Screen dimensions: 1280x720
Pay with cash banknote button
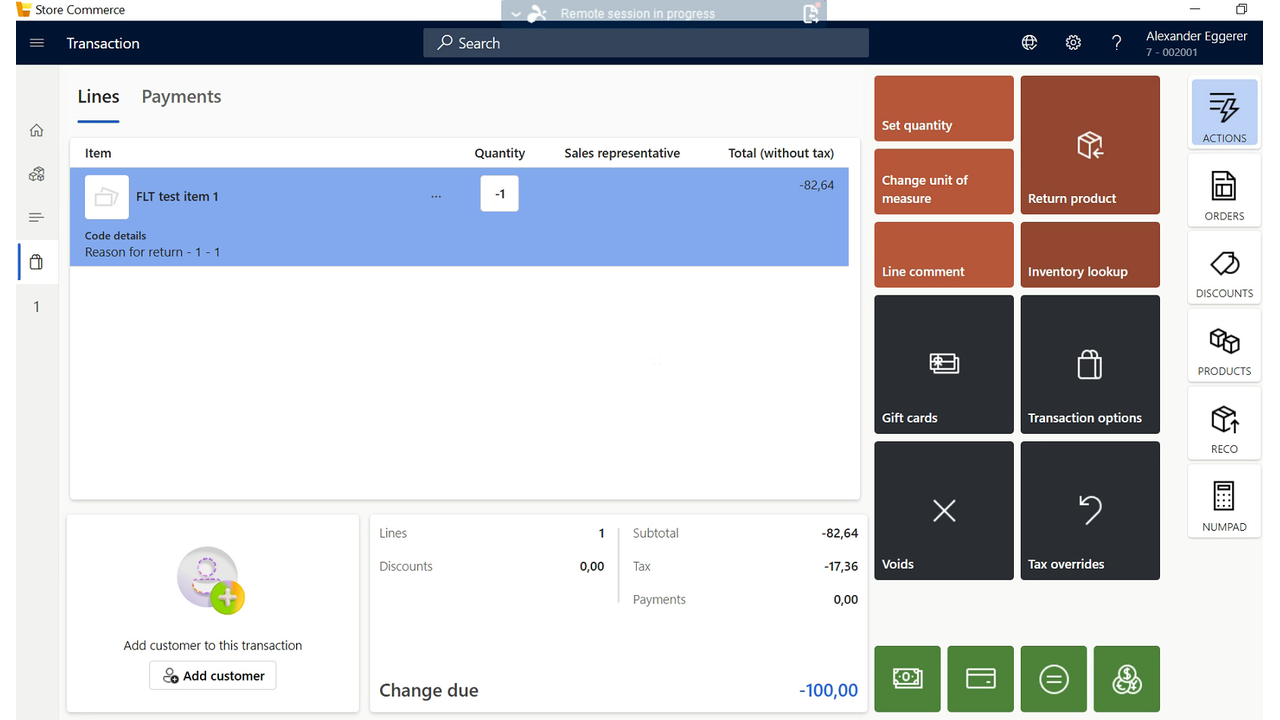[x=907, y=679]
